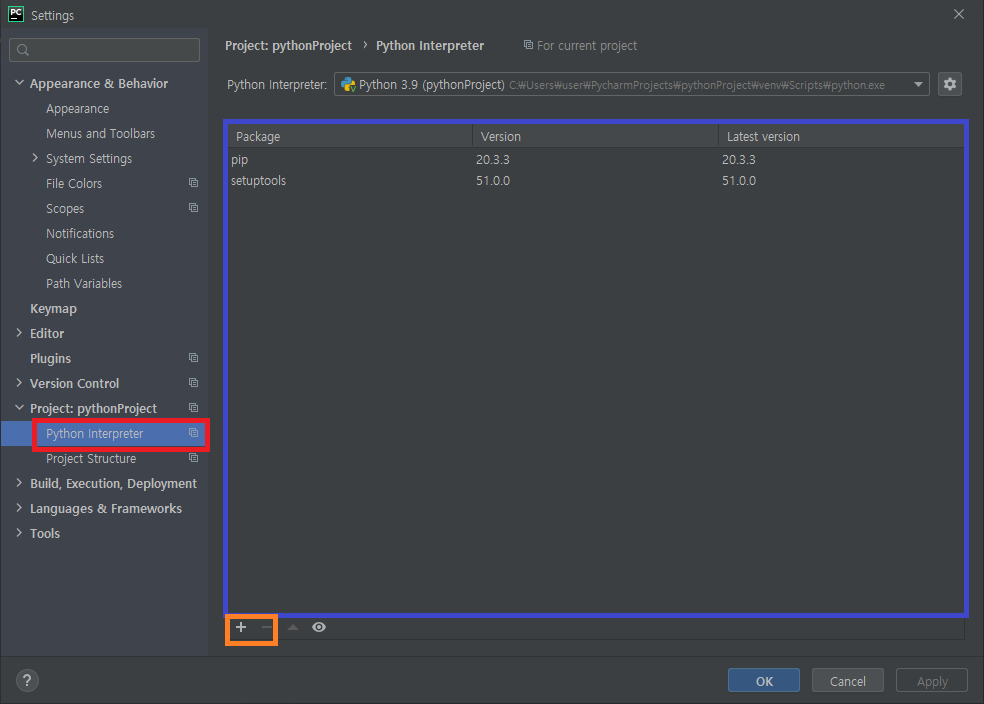Collapse the Appearance & Behavior section

19,83
